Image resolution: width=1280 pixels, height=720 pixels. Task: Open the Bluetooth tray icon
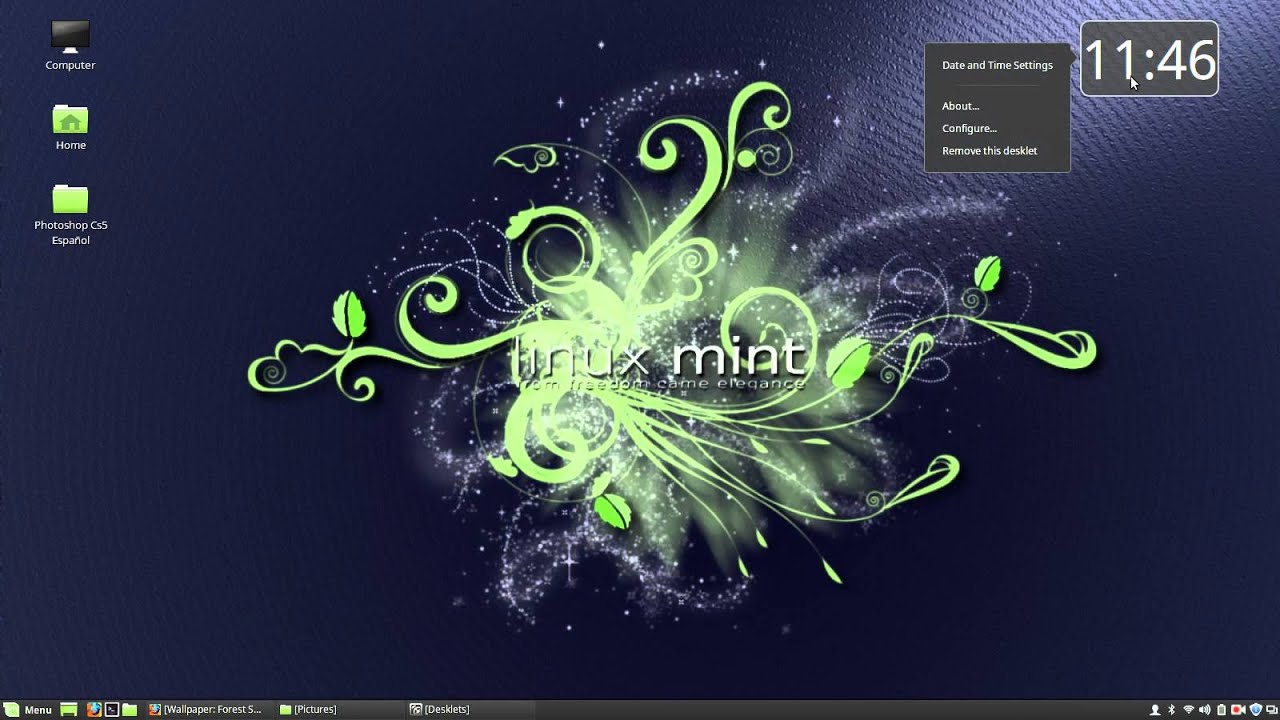tap(1172, 710)
